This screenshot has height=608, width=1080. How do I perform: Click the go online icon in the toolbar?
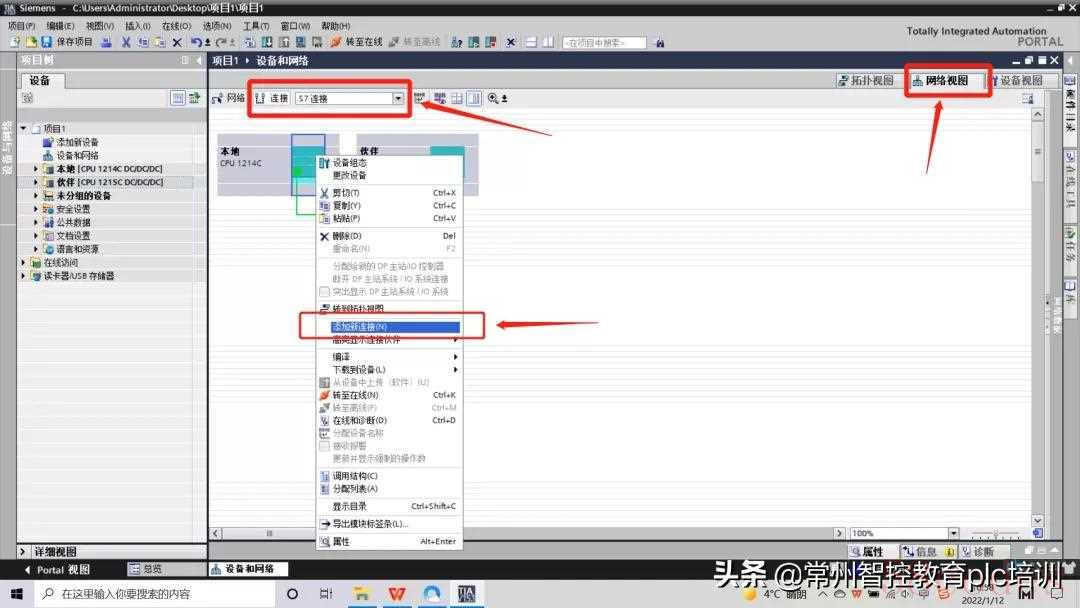335,42
